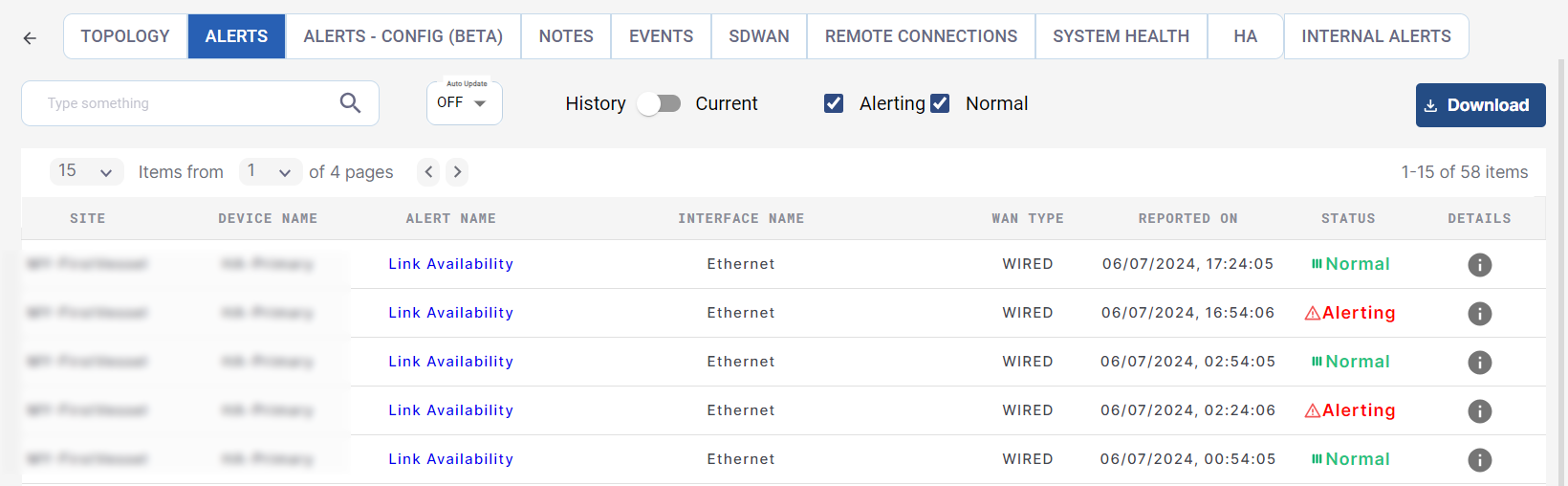Viewport: 1568px width, 486px height.
Task: Go to previous page arrow
Action: click(428, 172)
